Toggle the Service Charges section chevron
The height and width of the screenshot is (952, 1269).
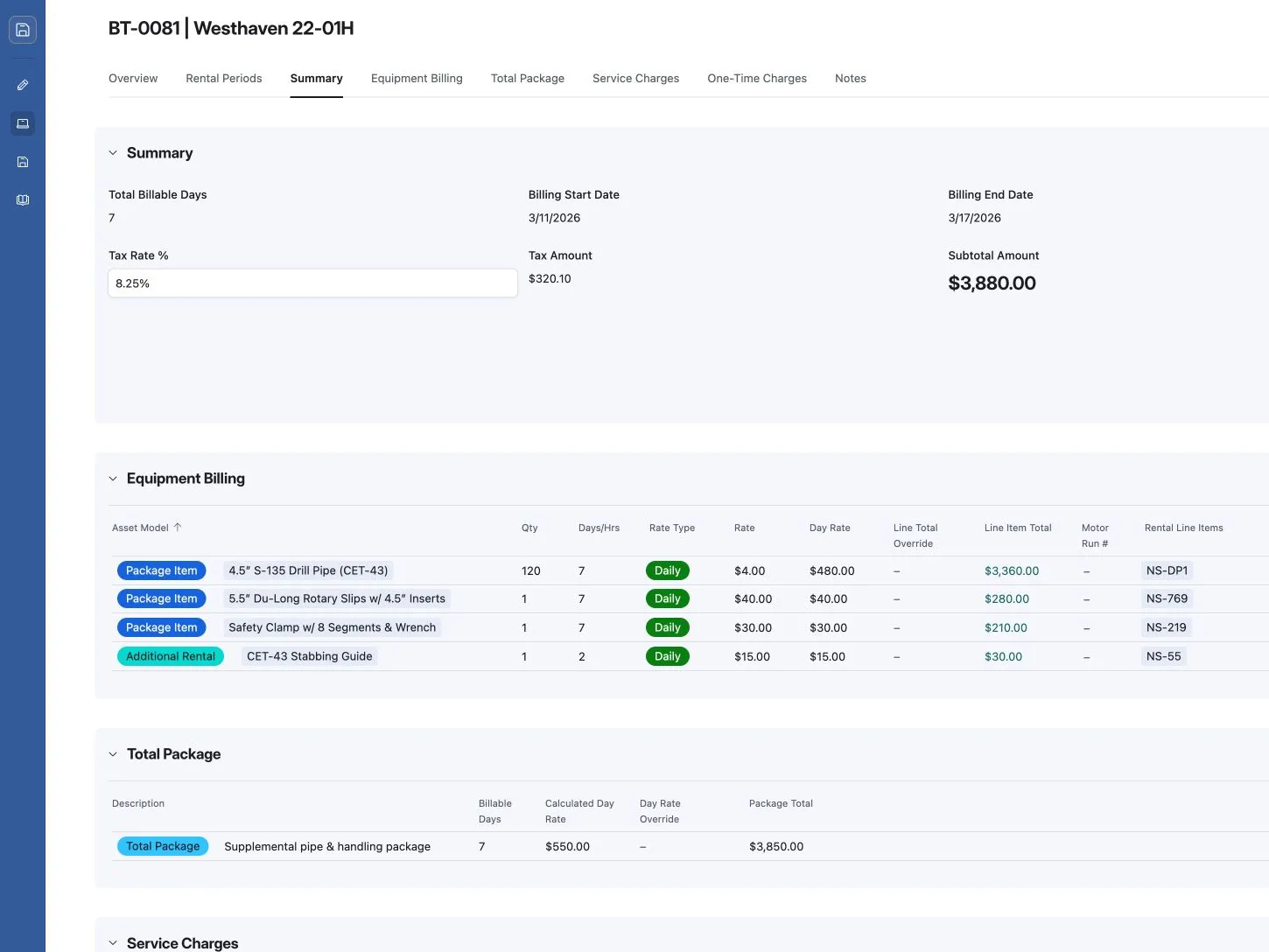pos(113,943)
